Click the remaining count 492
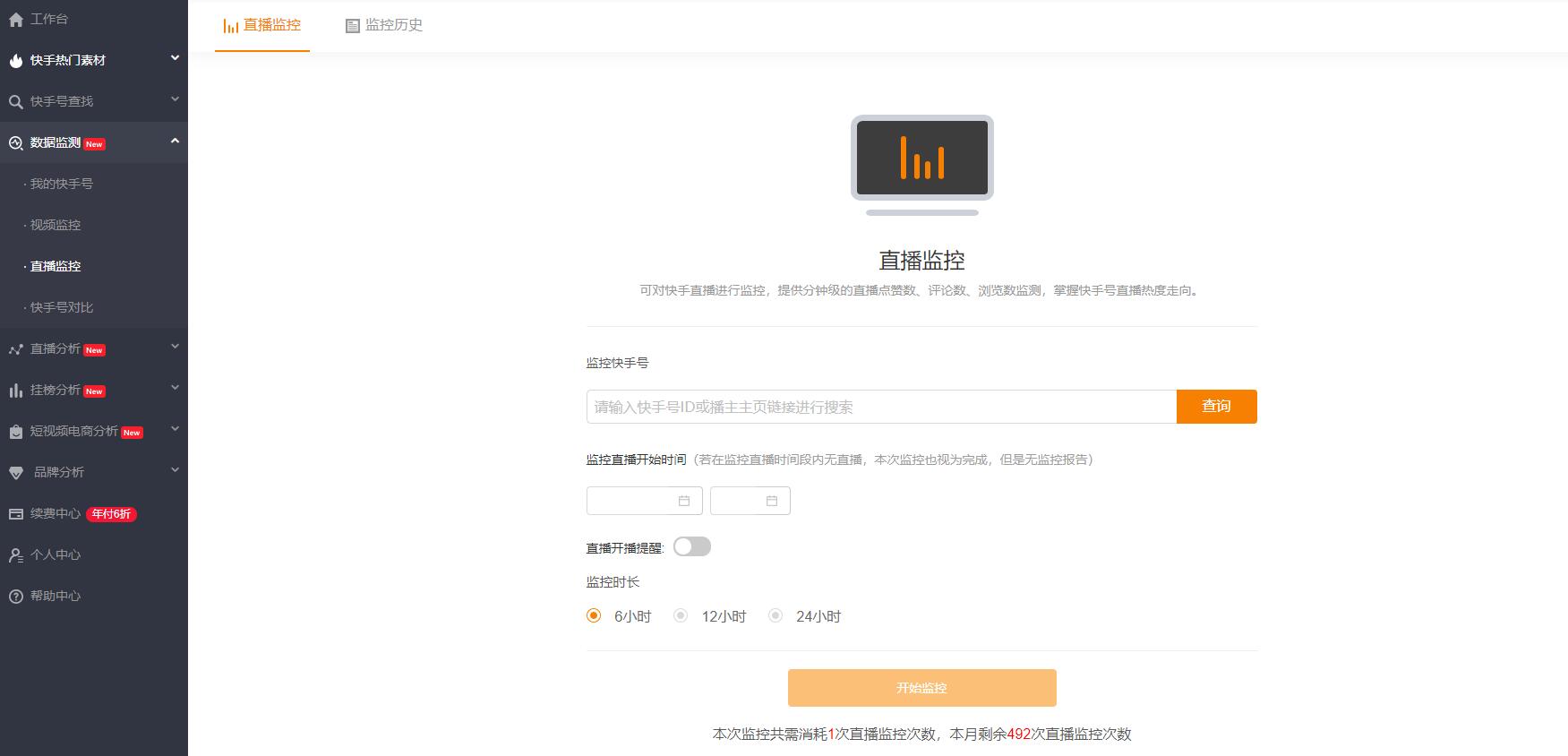 coord(1019,735)
